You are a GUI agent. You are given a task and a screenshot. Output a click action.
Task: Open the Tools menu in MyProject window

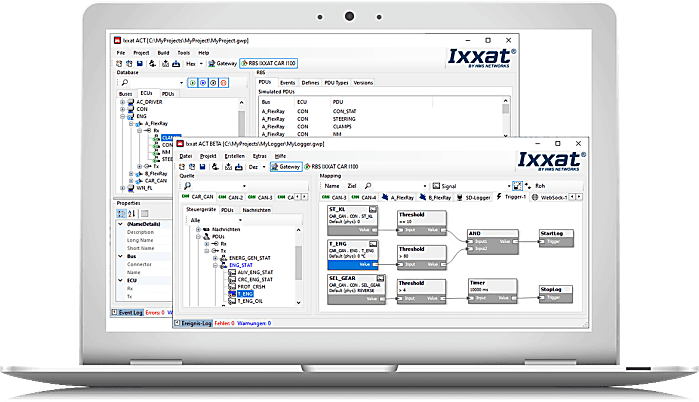pos(184,53)
